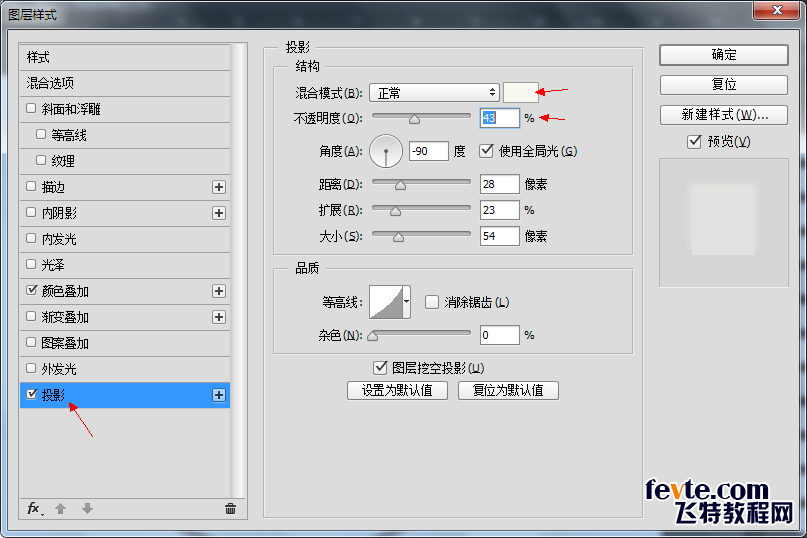The image size is (807, 538).
Task: Focus the opacity field showing 43
Action: 500,118
